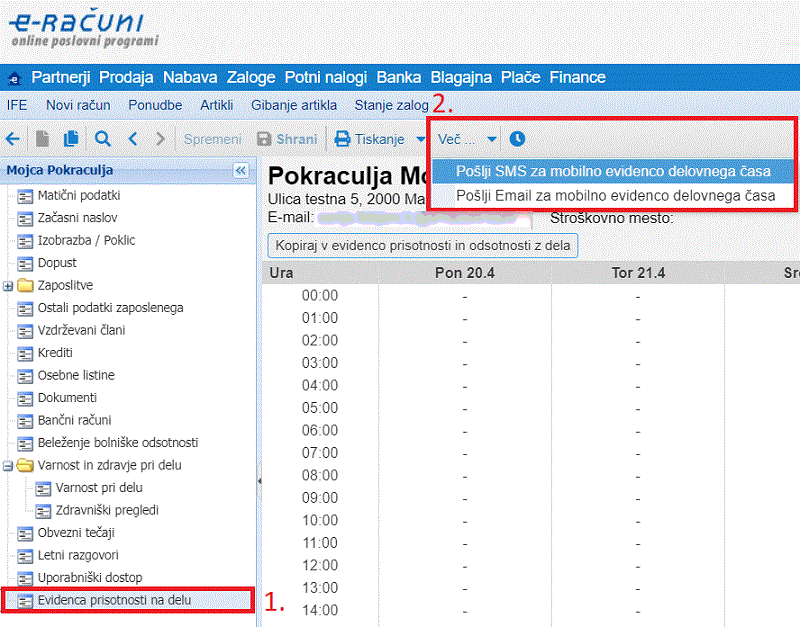This screenshot has height=627, width=800.
Task: Click the e-računi logo
Action: (x=85, y=28)
